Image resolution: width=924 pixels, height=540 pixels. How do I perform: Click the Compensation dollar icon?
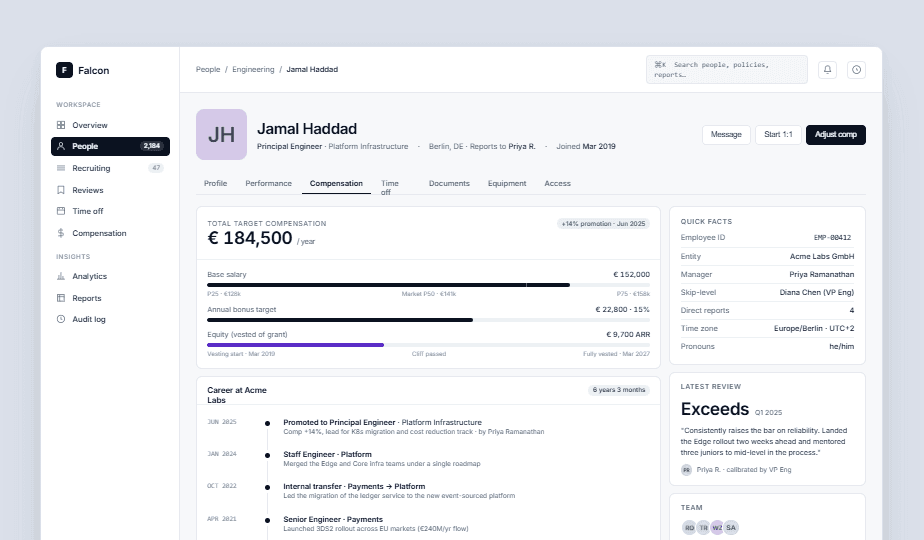[x=61, y=233]
